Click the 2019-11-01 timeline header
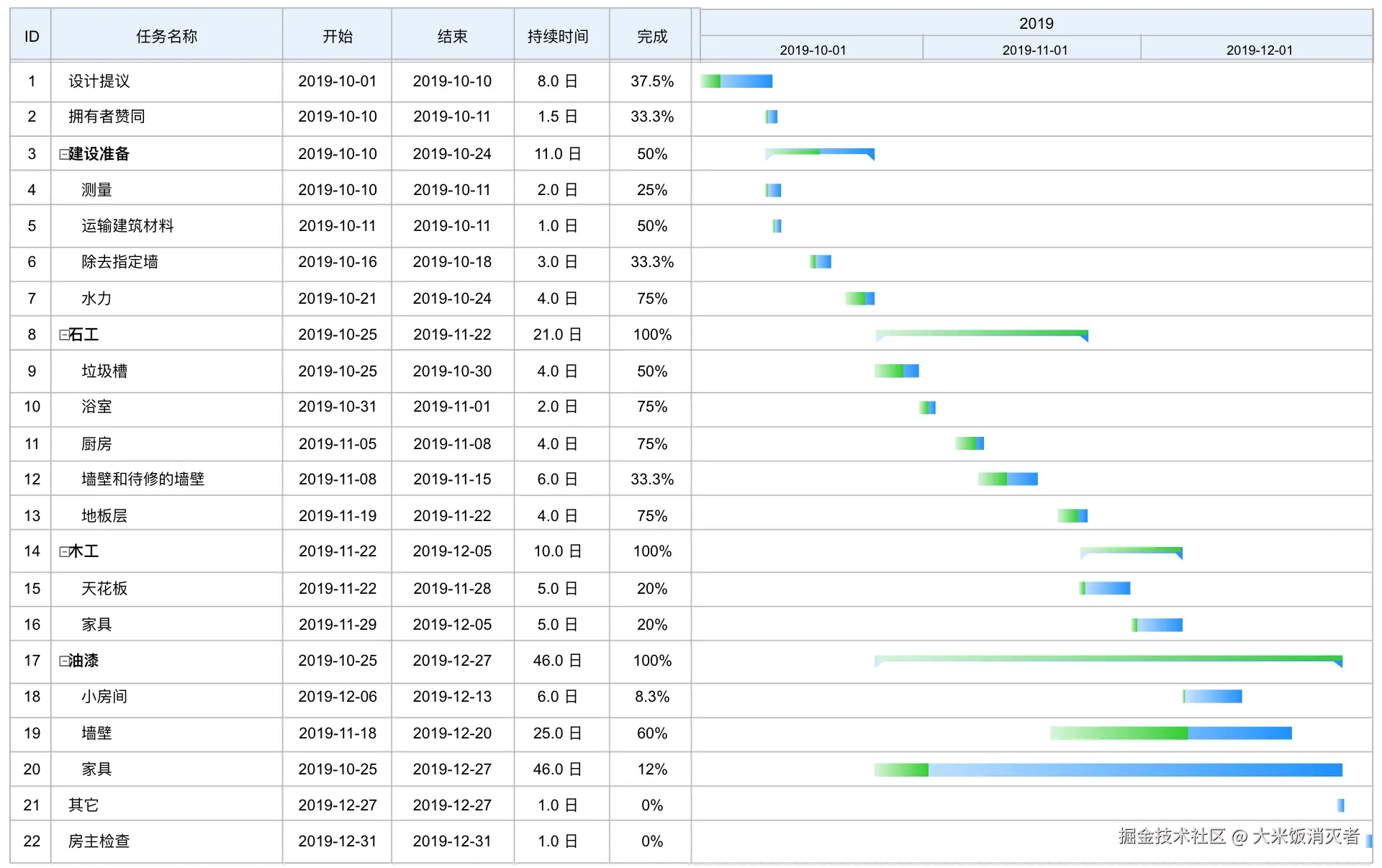 1034,50
